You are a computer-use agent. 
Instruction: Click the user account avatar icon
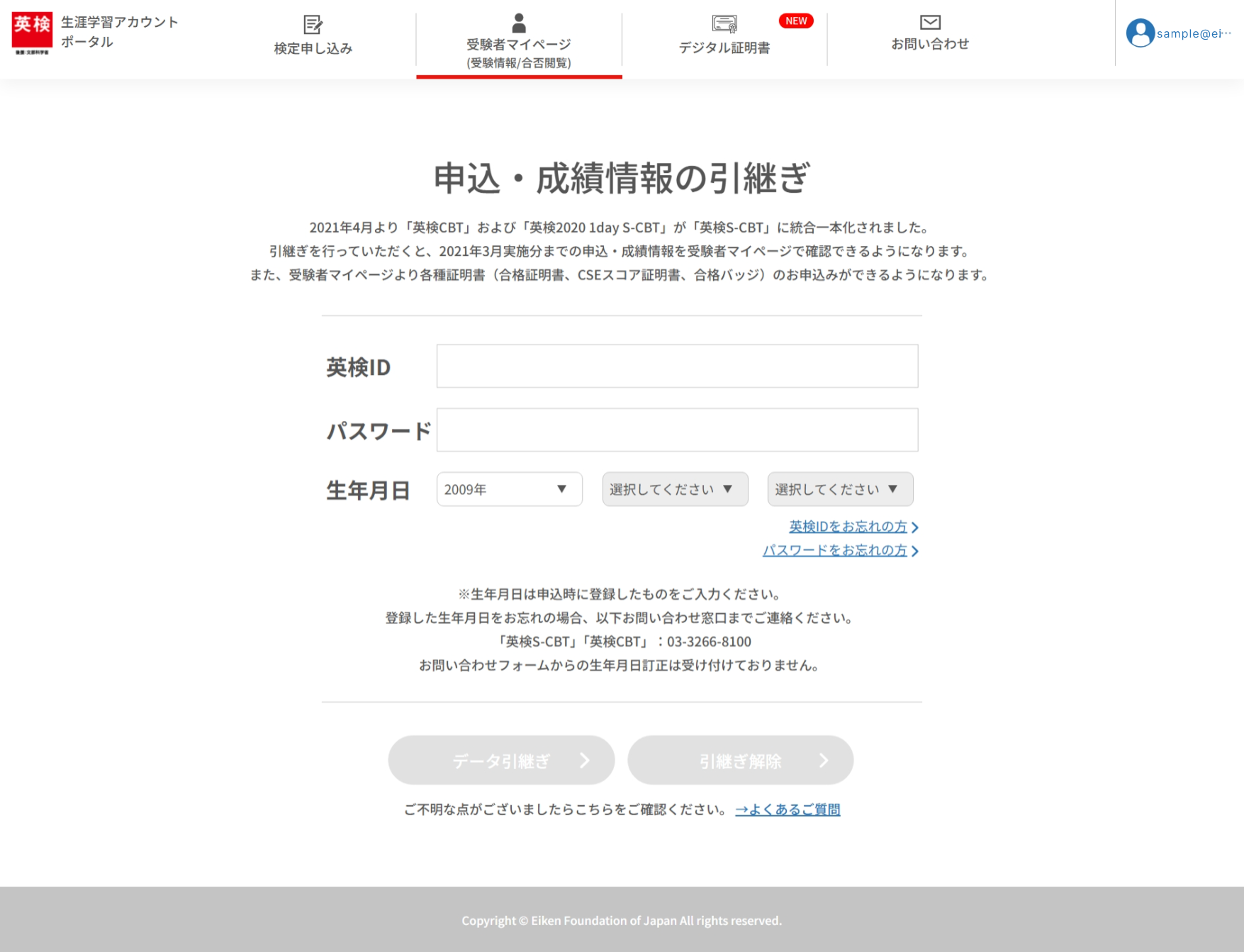pyautogui.click(x=1140, y=33)
